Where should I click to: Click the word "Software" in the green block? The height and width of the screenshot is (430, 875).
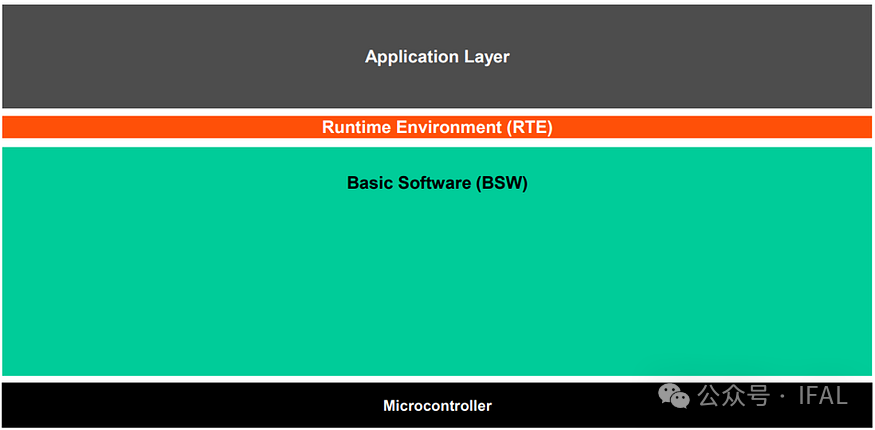(x=435, y=183)
